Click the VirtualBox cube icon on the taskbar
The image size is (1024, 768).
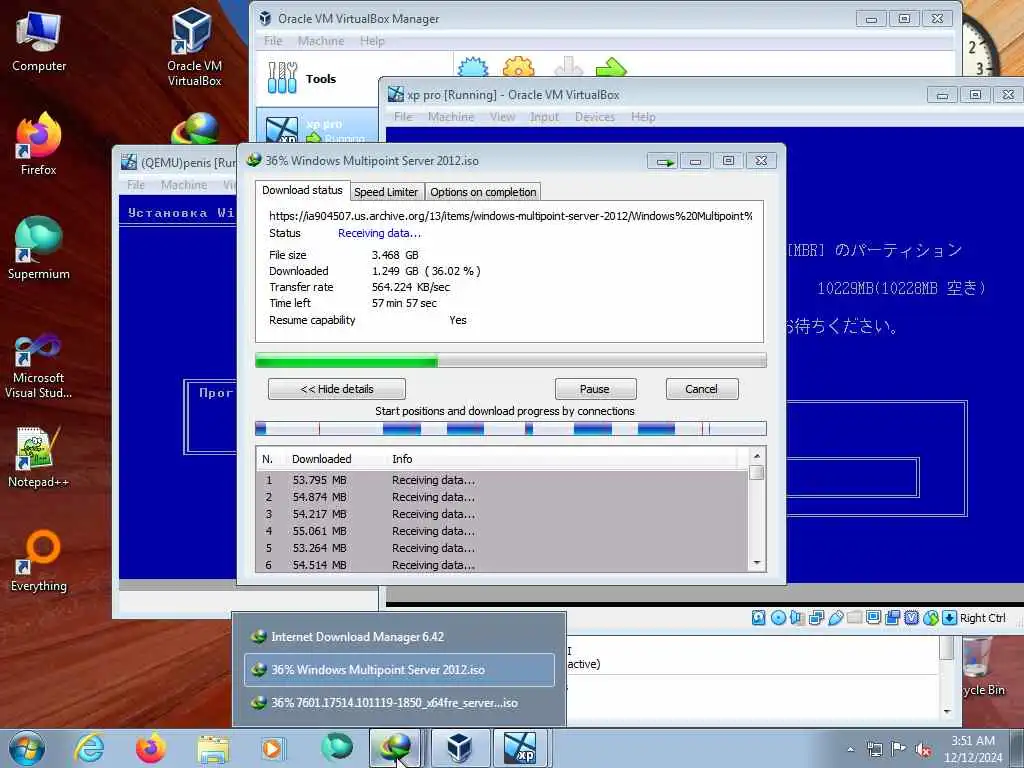(459, 748)
